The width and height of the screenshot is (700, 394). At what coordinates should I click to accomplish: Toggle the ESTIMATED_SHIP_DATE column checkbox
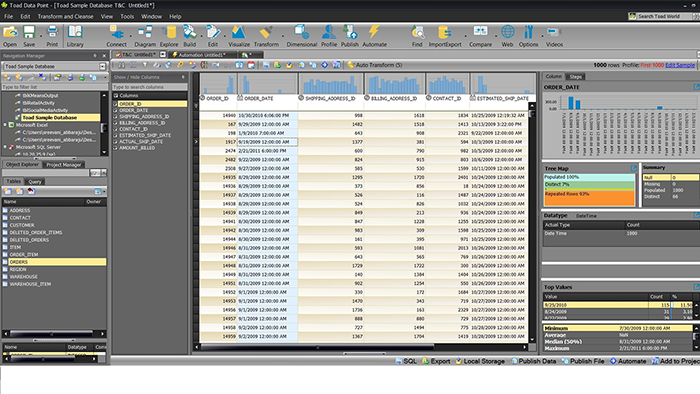(115, 135)
